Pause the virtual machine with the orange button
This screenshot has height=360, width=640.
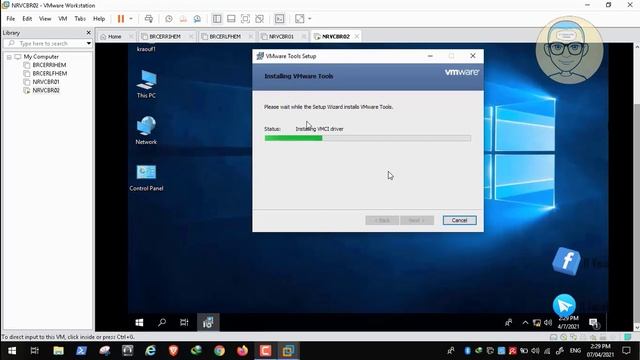pos(121,19)
